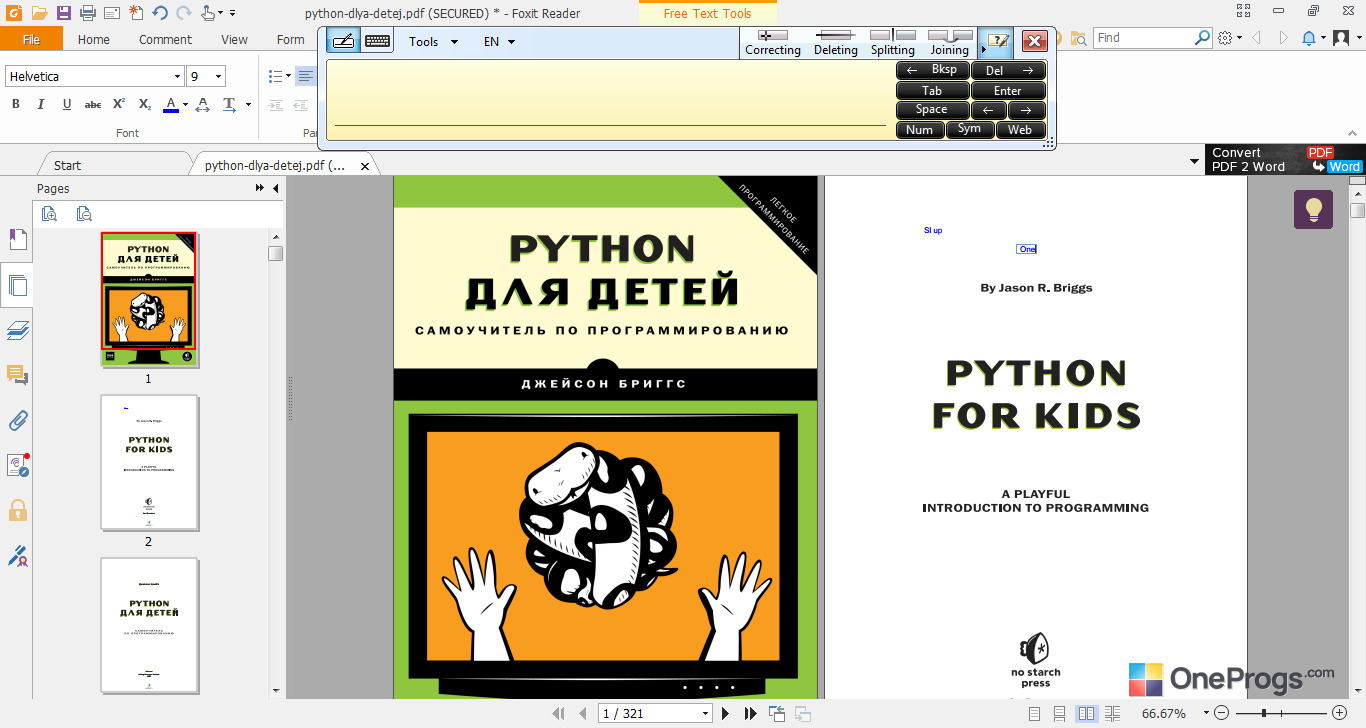
Task: Open the Helvetica font name dropdown
Action: pyautogui.click(x=177, y=76)
